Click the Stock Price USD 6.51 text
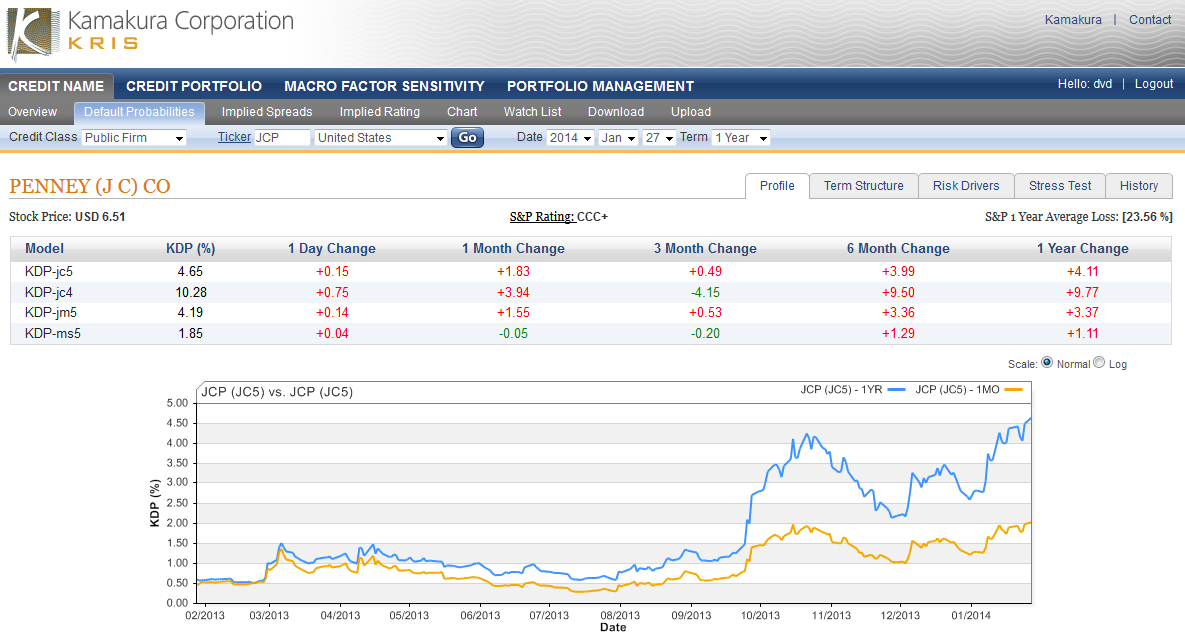The image size is (1185, 638). point(67,217)
